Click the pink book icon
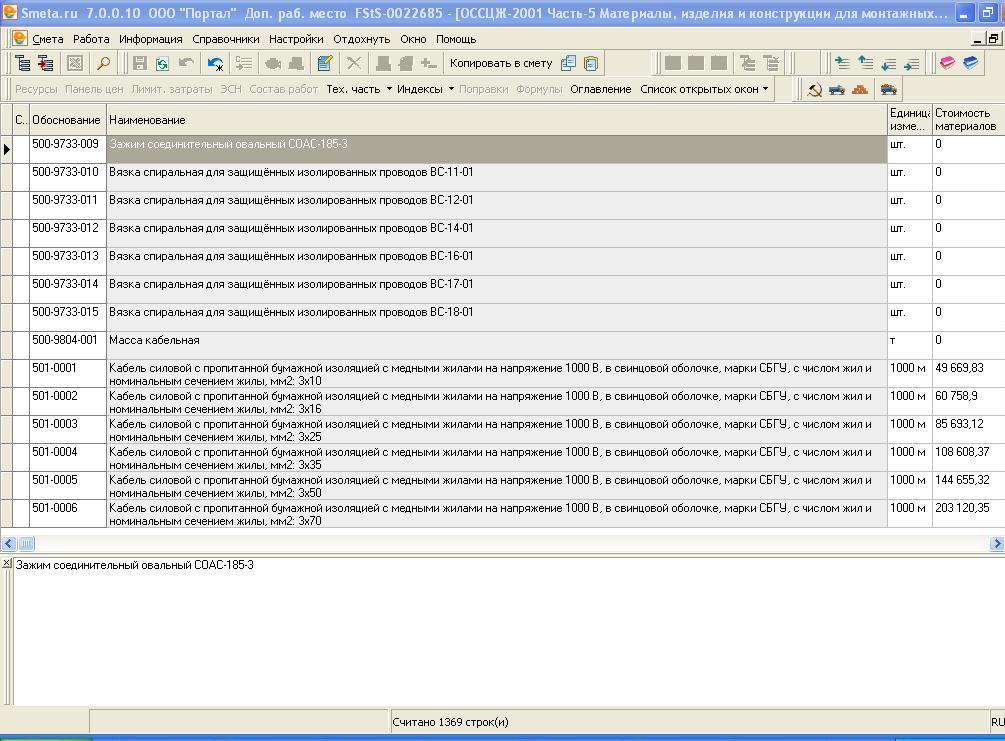 pyautogui.click(x=947, y=63)
